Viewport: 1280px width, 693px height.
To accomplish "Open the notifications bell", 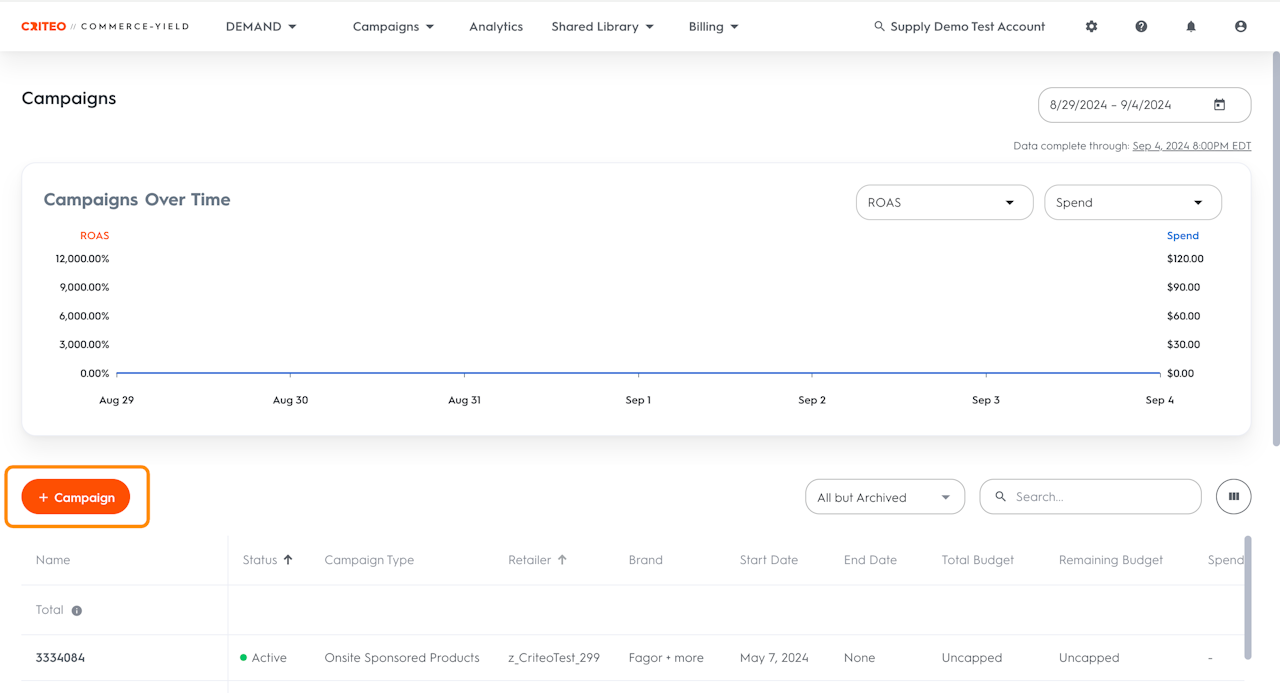I will coord(1191,27).
